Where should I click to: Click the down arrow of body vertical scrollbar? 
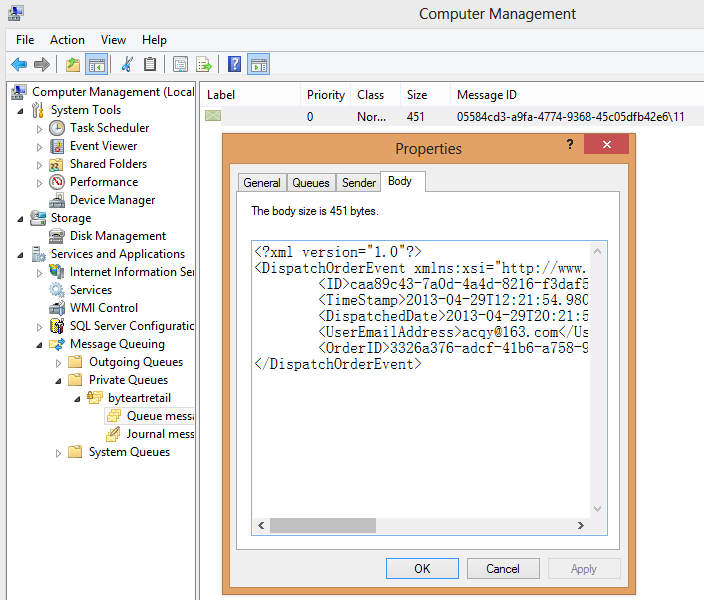(598, 508)
